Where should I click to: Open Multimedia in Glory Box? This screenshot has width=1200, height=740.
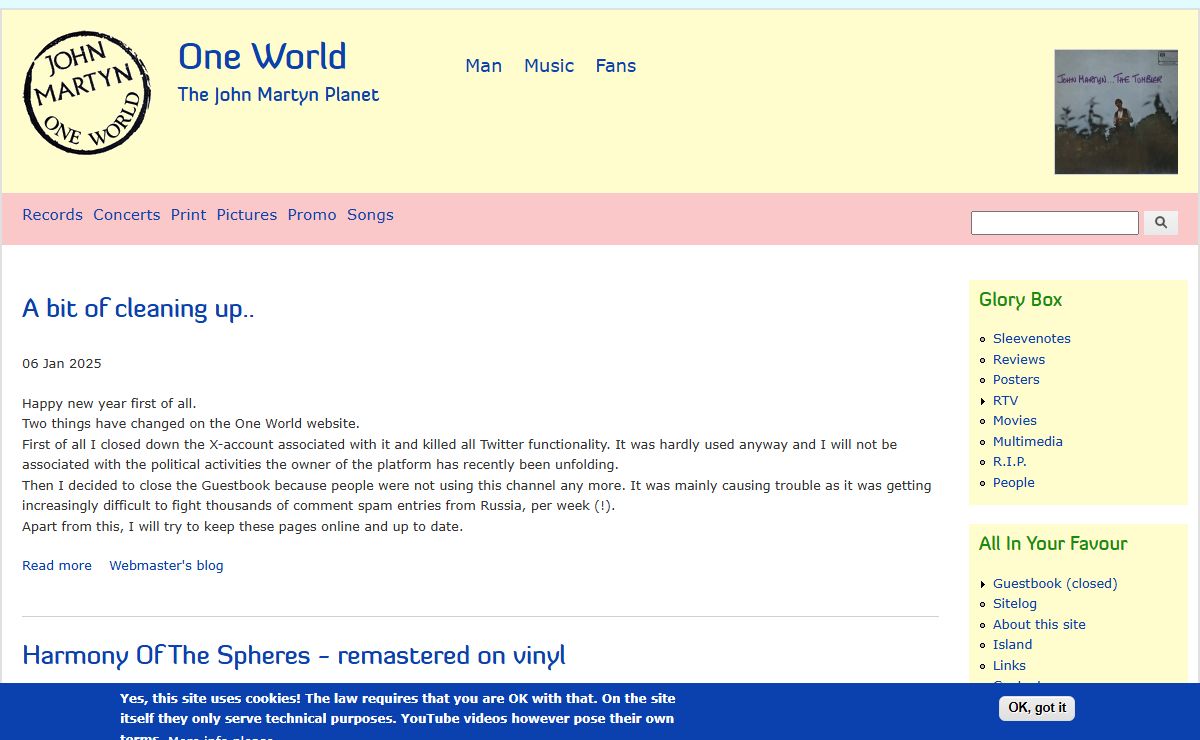pyautogui.click(x=1028, y=442)
